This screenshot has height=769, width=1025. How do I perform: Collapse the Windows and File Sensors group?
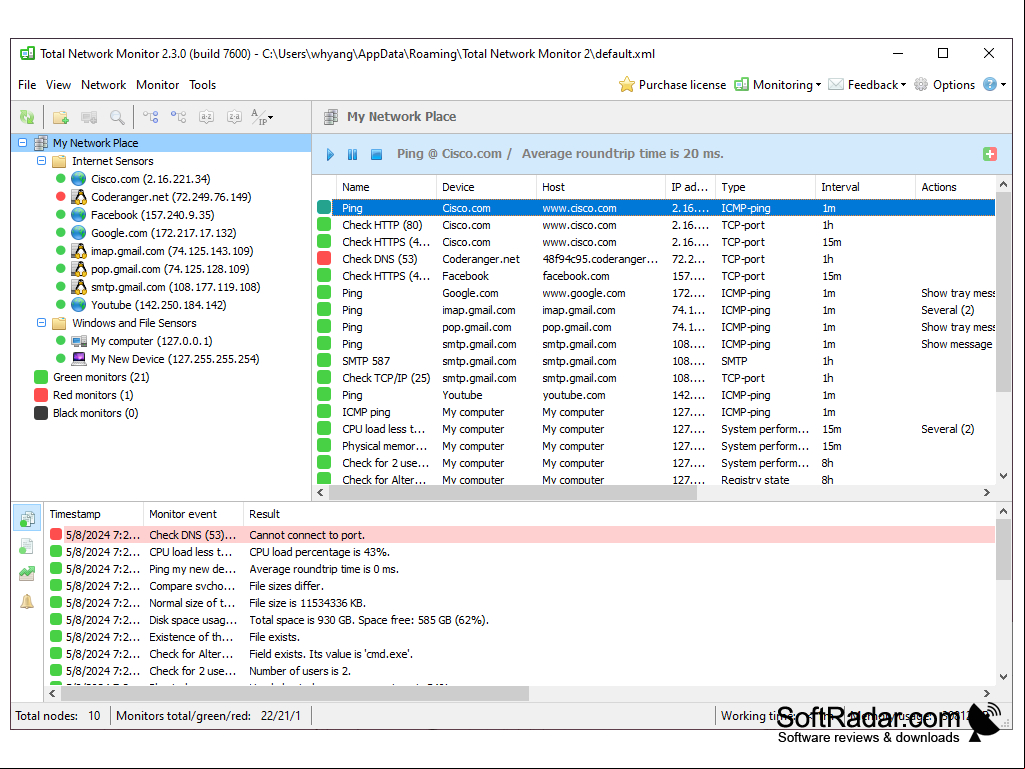41,323
